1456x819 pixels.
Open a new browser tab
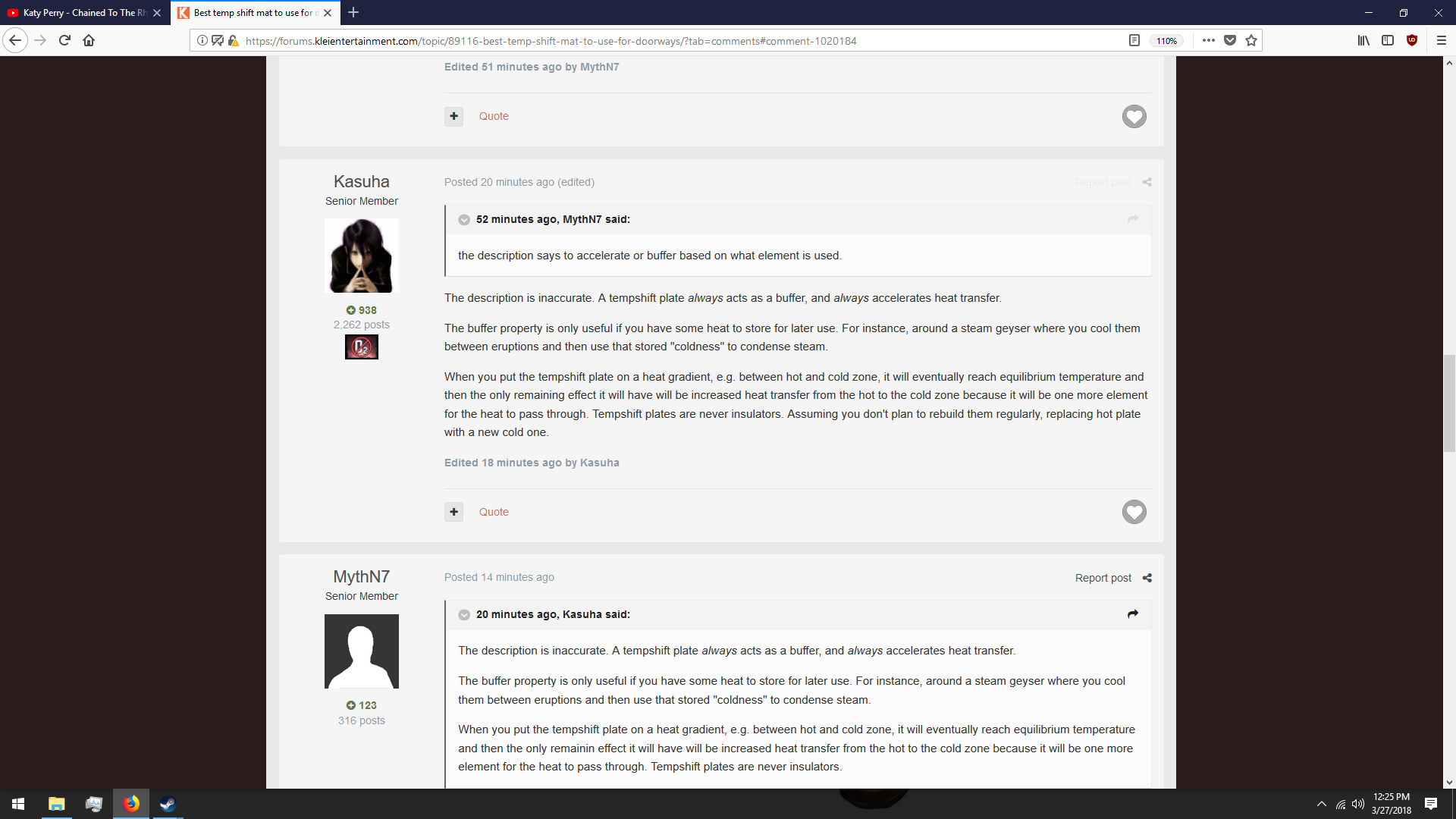tap(353, 13)
